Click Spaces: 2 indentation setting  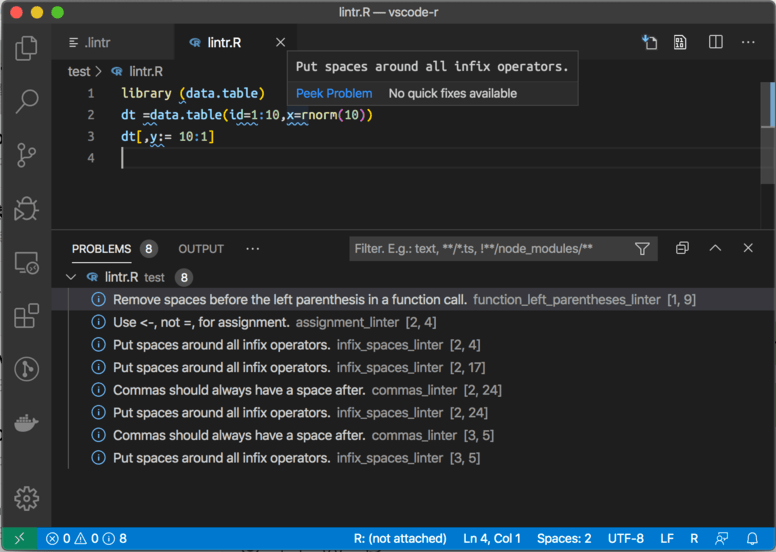564,539
